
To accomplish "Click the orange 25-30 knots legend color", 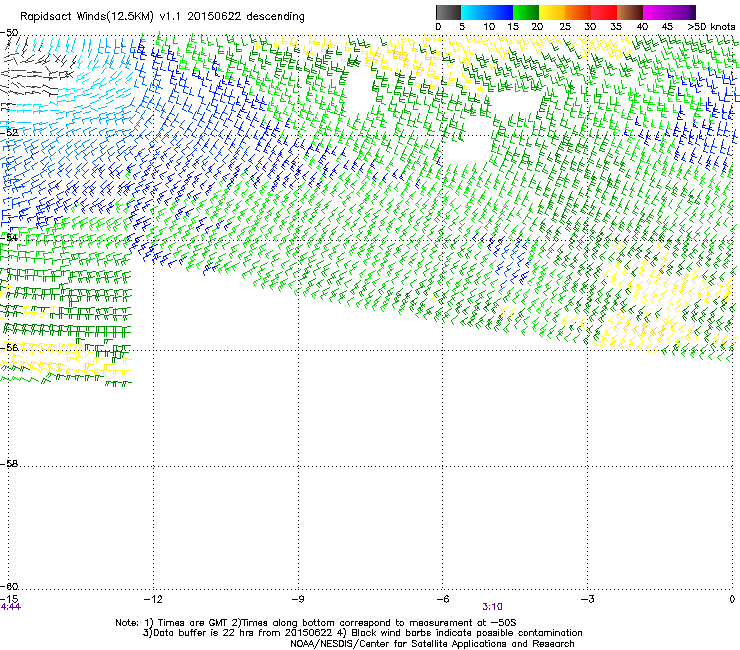I will click(x=578, y=12).
